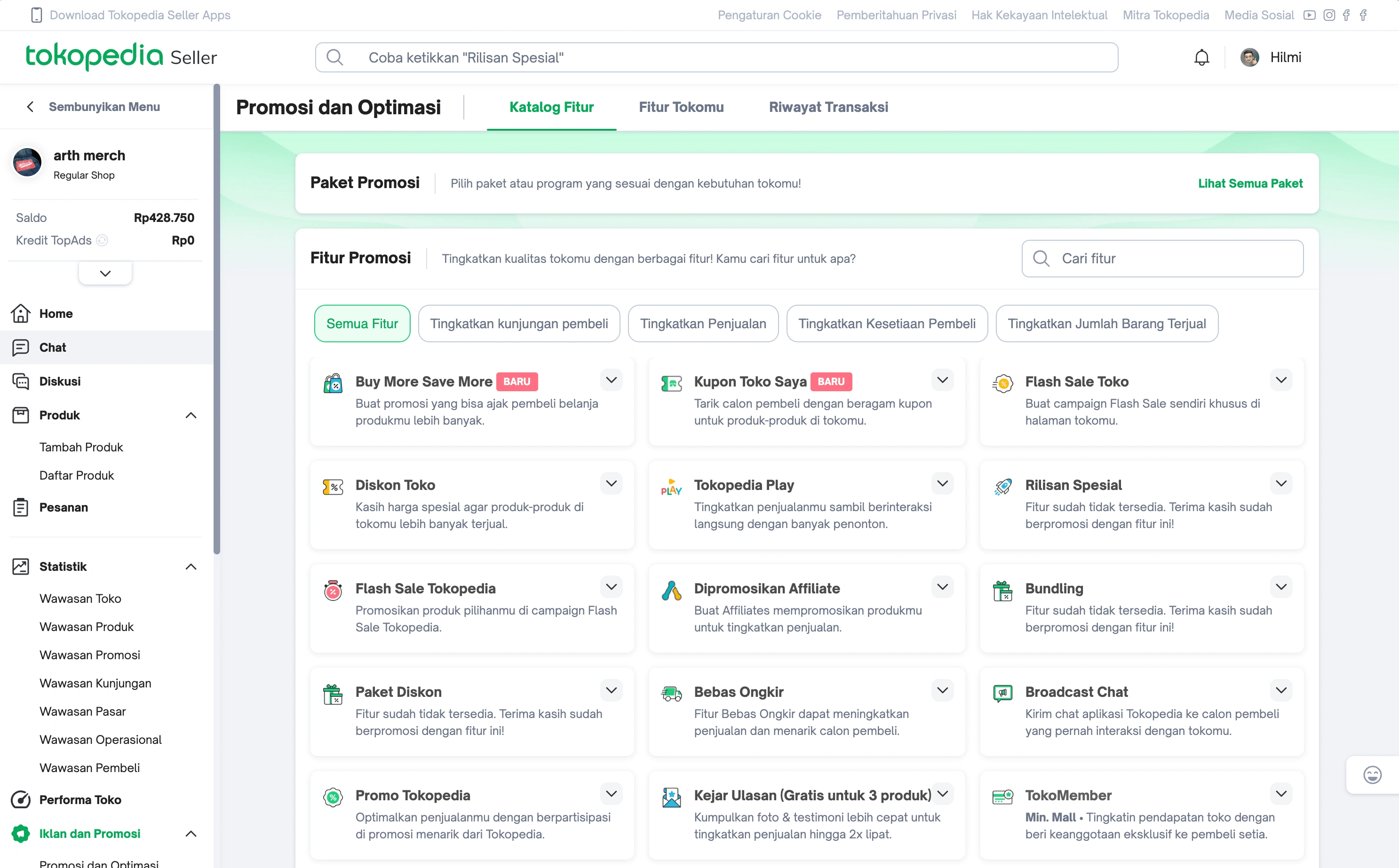Click the Buy More Save More icon

point(333,381)
